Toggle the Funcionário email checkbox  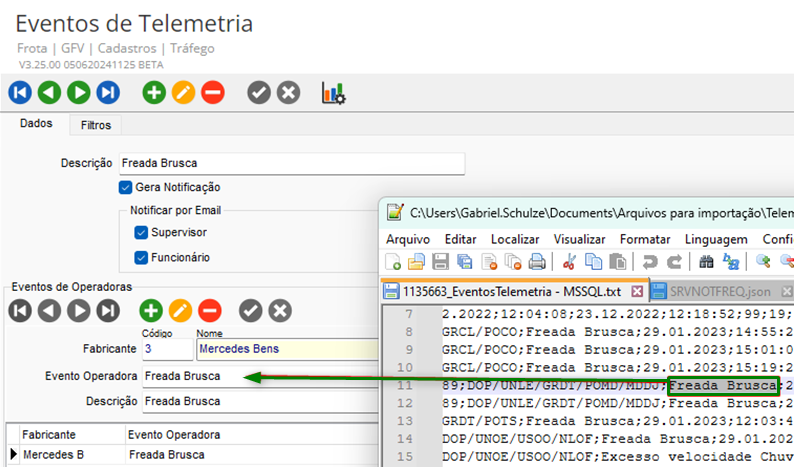(141, 257)
